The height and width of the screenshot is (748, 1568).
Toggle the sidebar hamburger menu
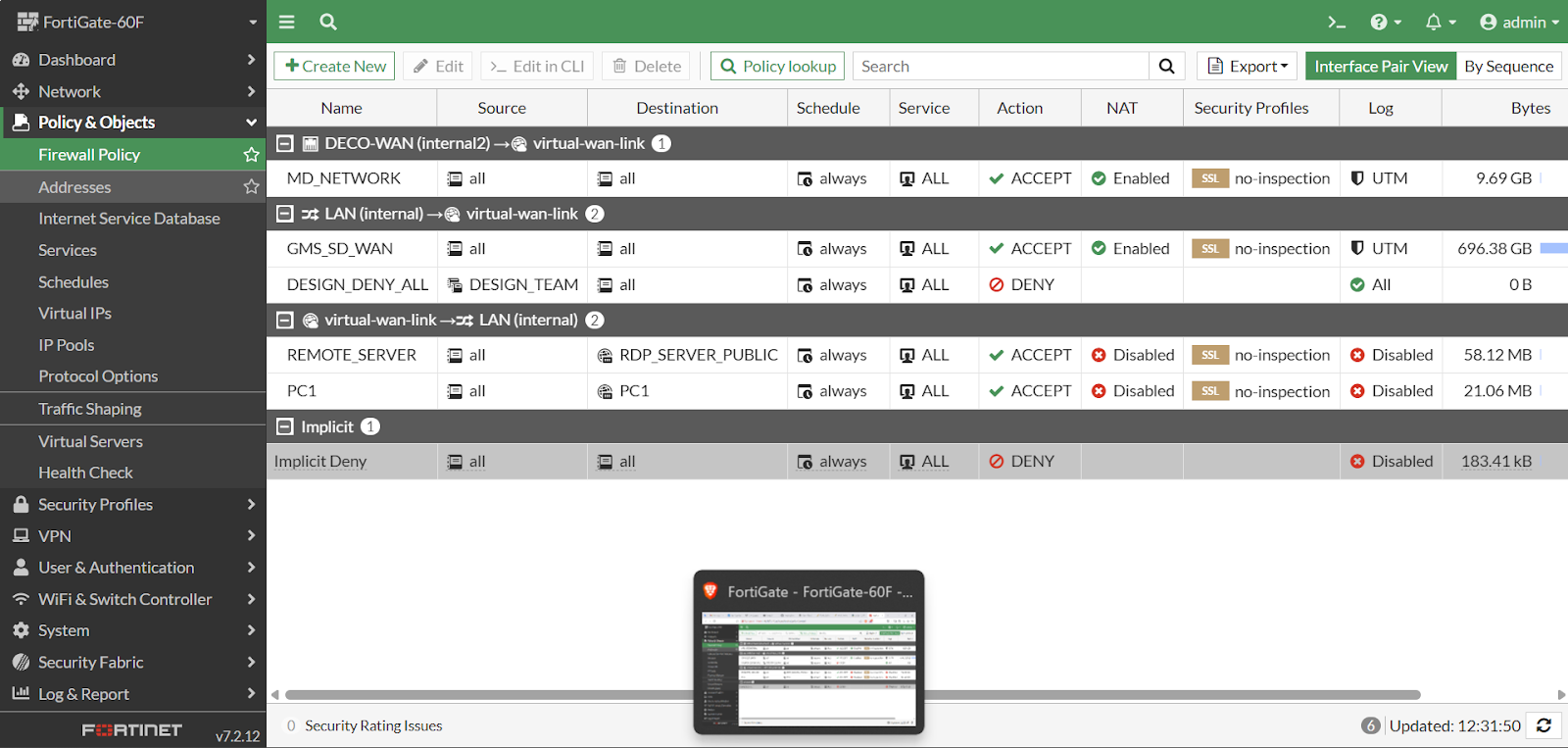[x=286, y=22]
